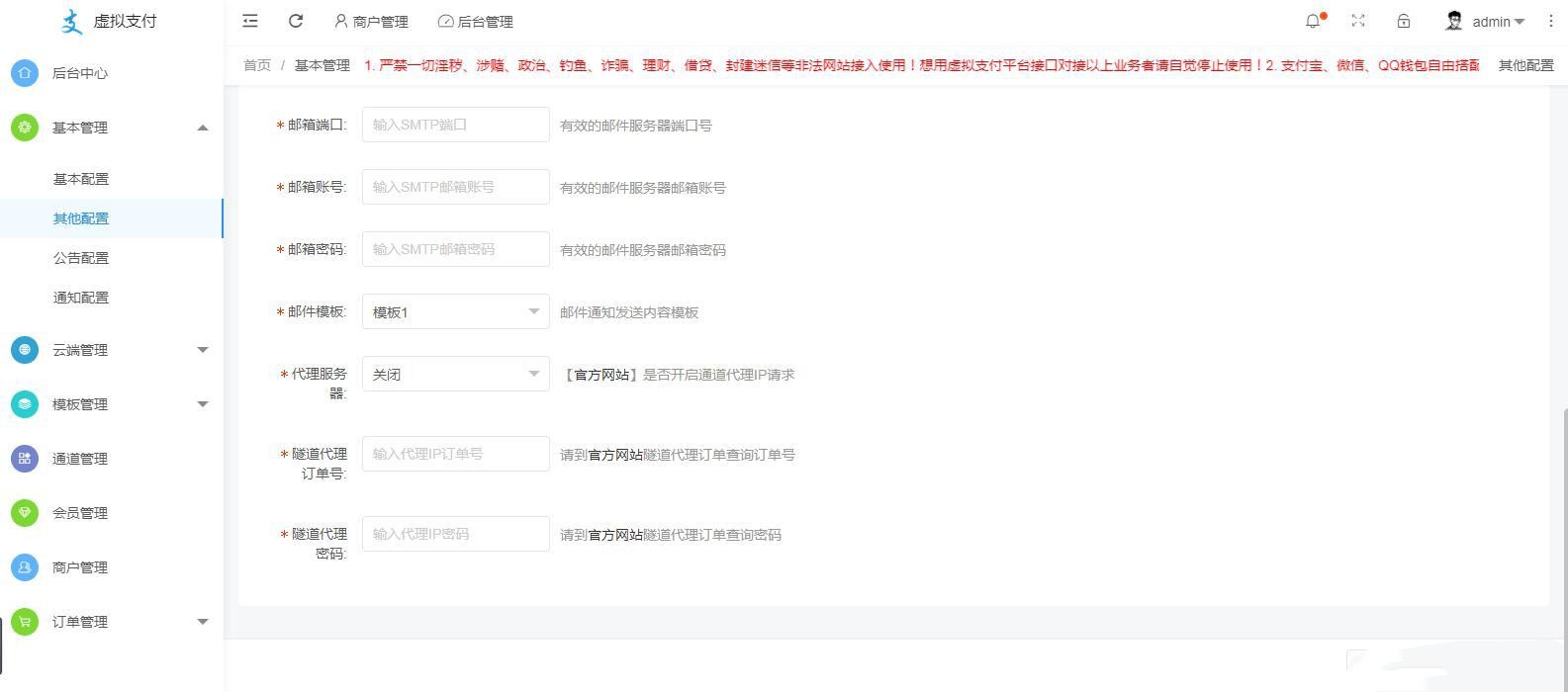Click the 基本管理 gear icon
The image size is (1568, 692).
pyautogui.click(x=25, y=128)
